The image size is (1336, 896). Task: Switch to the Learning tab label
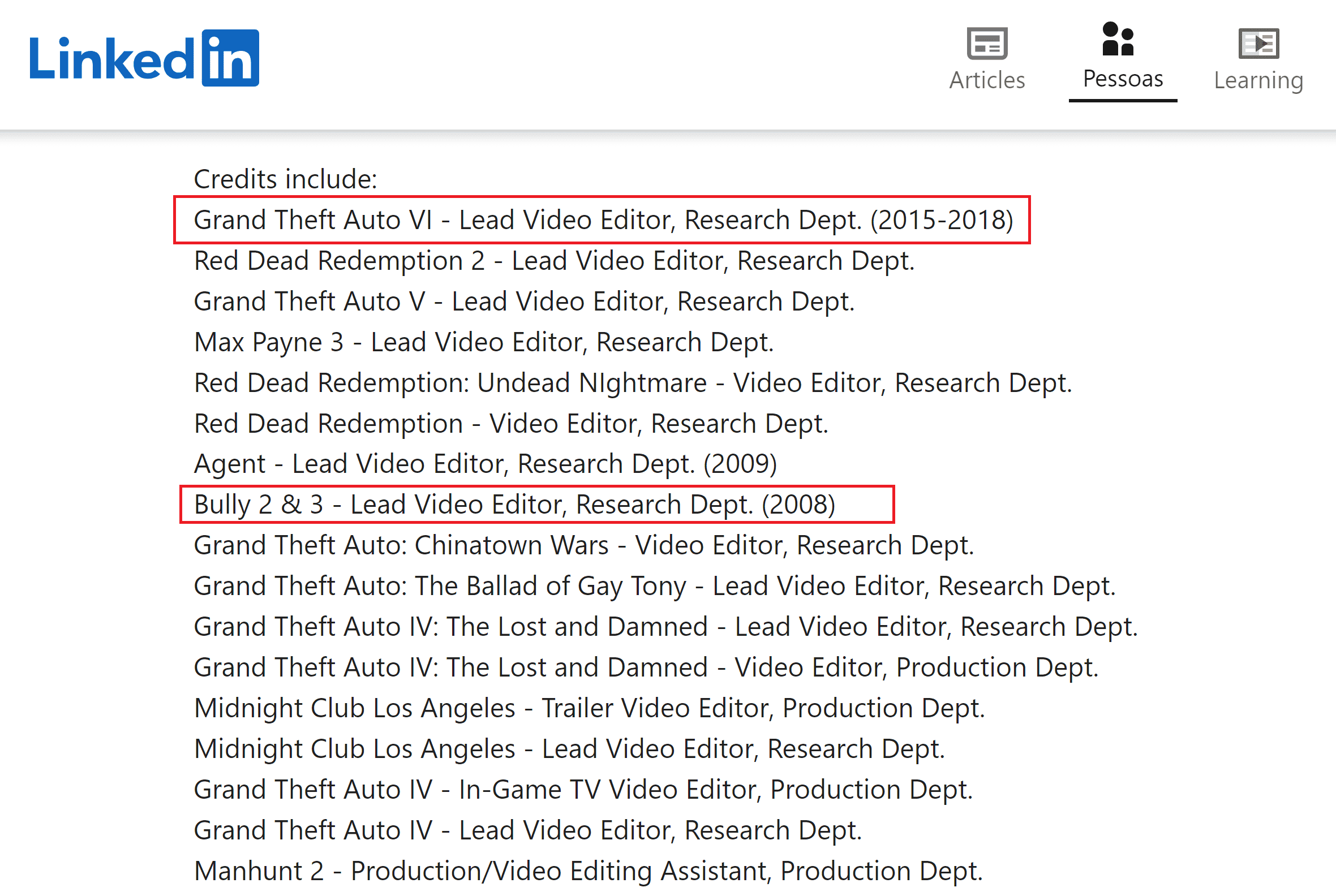1258,80
